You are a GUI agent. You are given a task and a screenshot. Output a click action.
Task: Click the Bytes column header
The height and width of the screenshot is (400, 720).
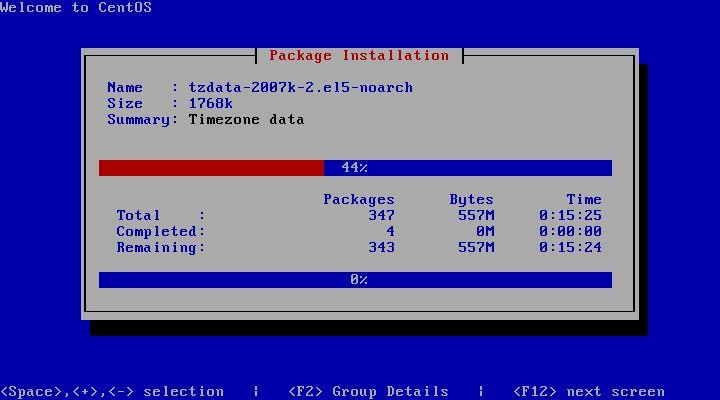point(472,199)
